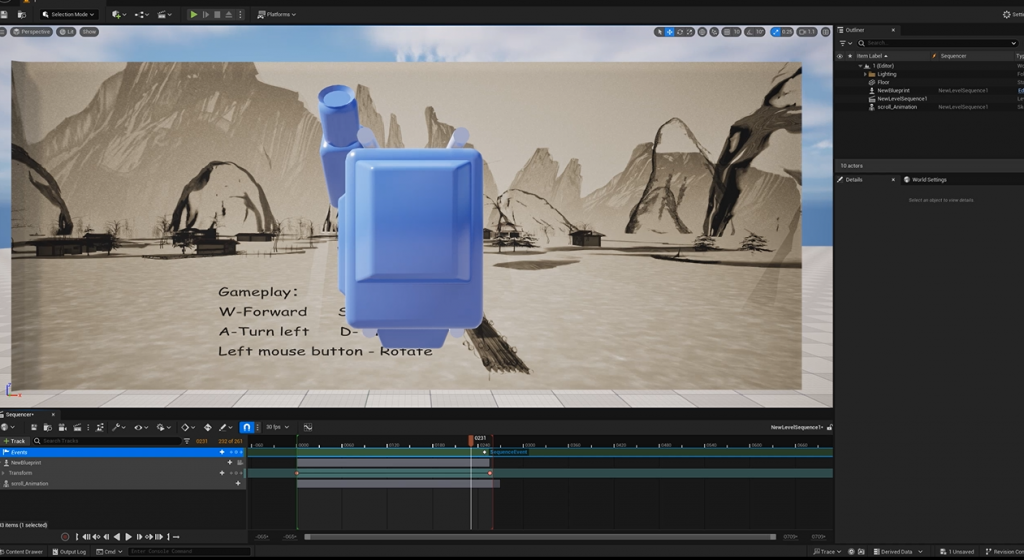The width and height of the screenshot is (1024, 560).
Task: Click the viewport layout maximize icon
Action: pos(825,31)
